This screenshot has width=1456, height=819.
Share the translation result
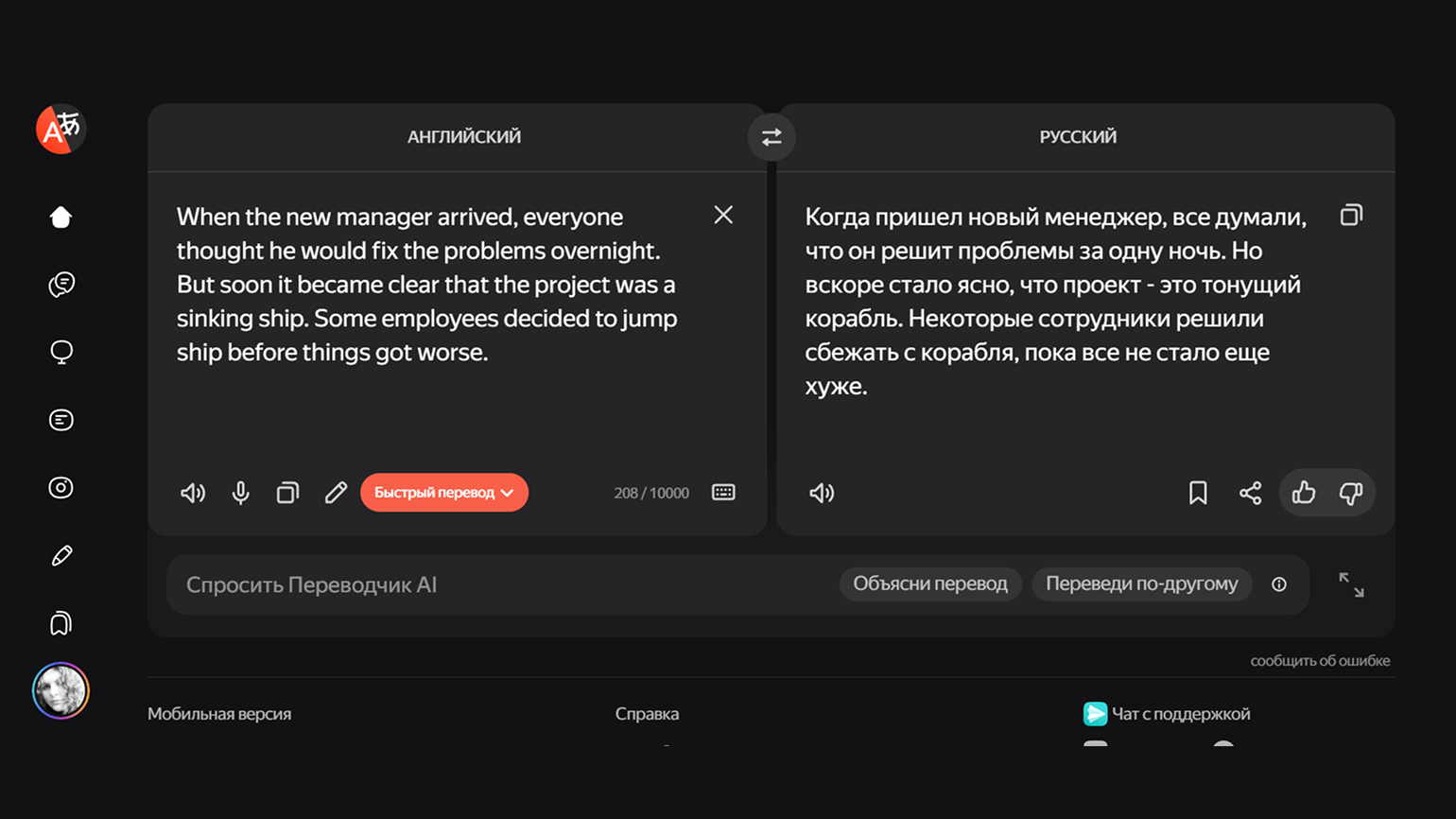click(x=1250, y=493)
